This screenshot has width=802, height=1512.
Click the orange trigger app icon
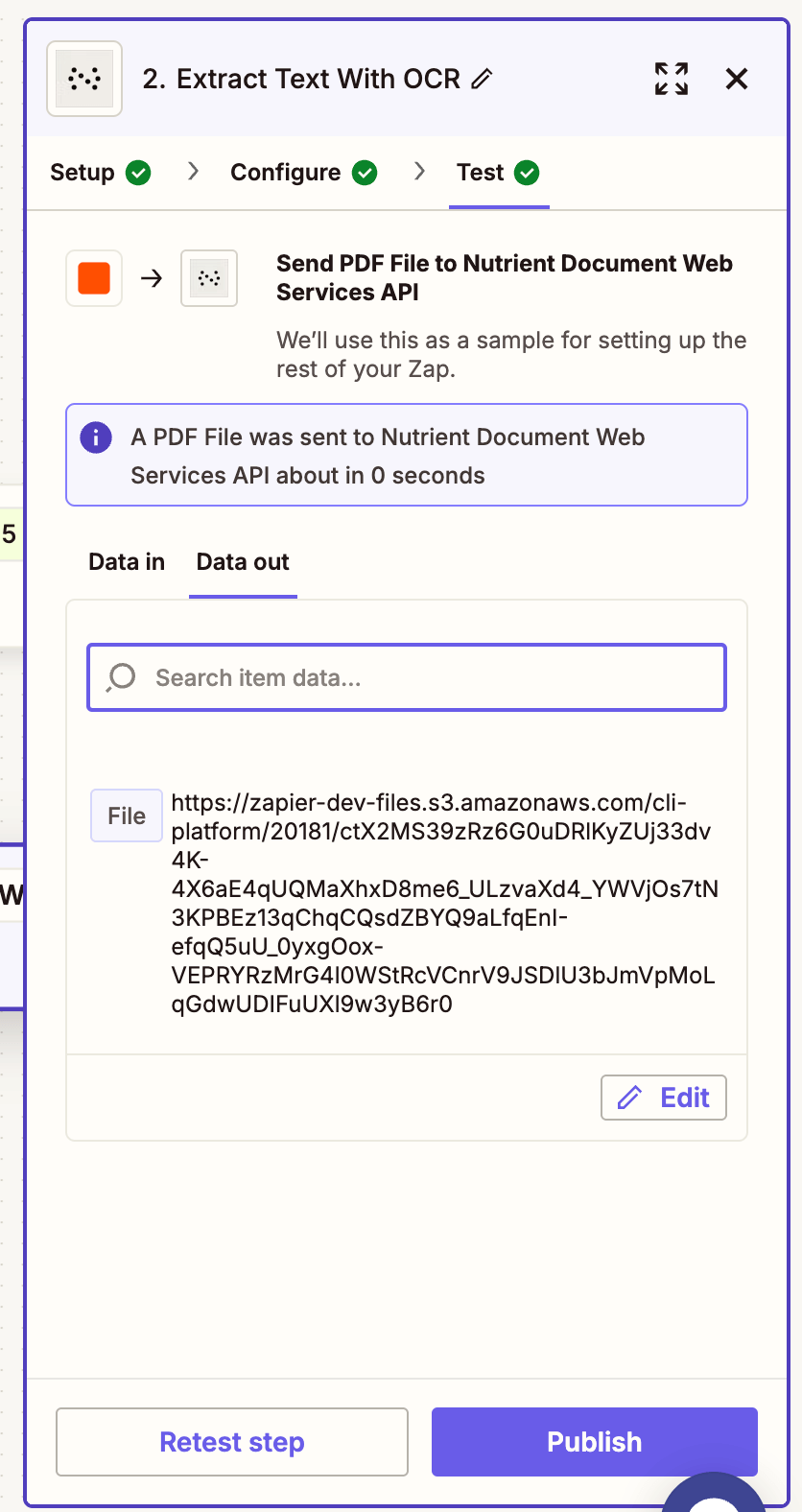(93, 278)
